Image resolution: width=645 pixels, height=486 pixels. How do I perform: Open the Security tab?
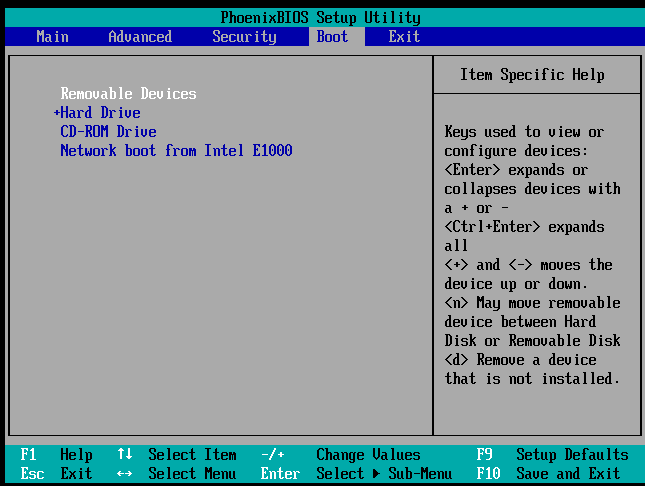point(244,37)
